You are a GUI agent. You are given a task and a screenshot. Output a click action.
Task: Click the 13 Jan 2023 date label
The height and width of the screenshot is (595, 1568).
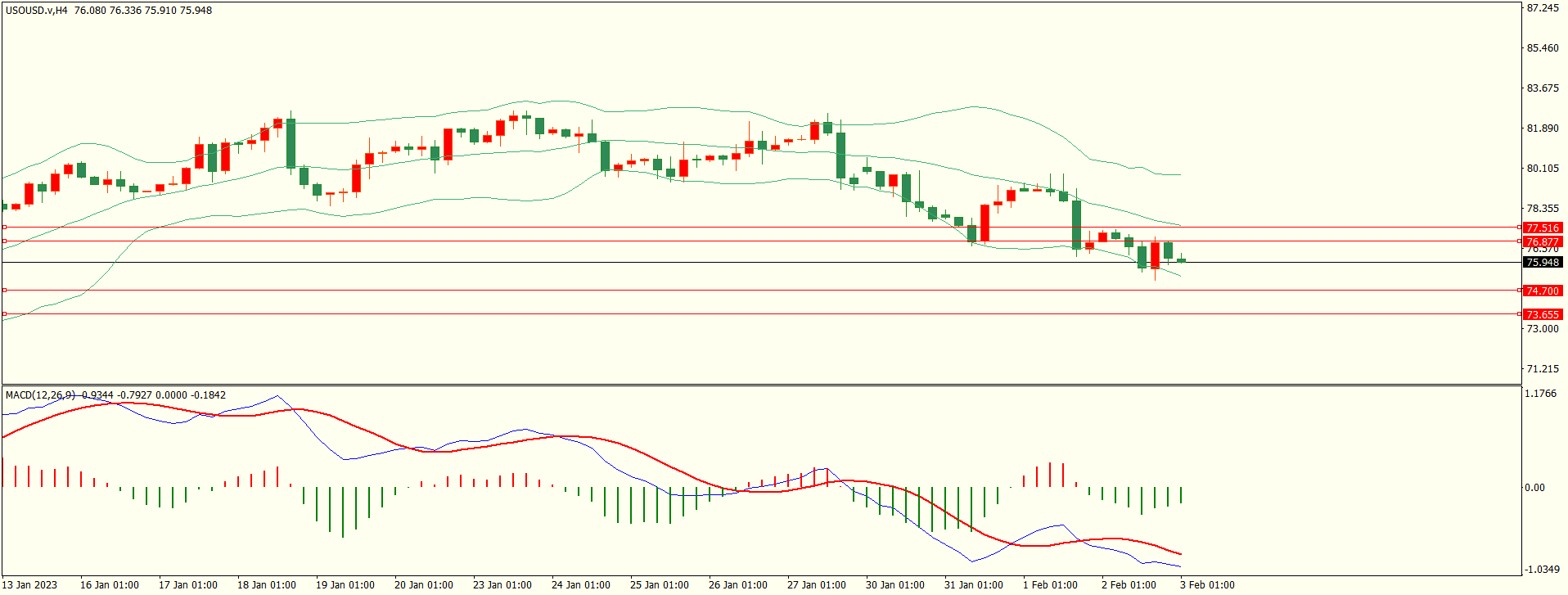click(30, 584)
